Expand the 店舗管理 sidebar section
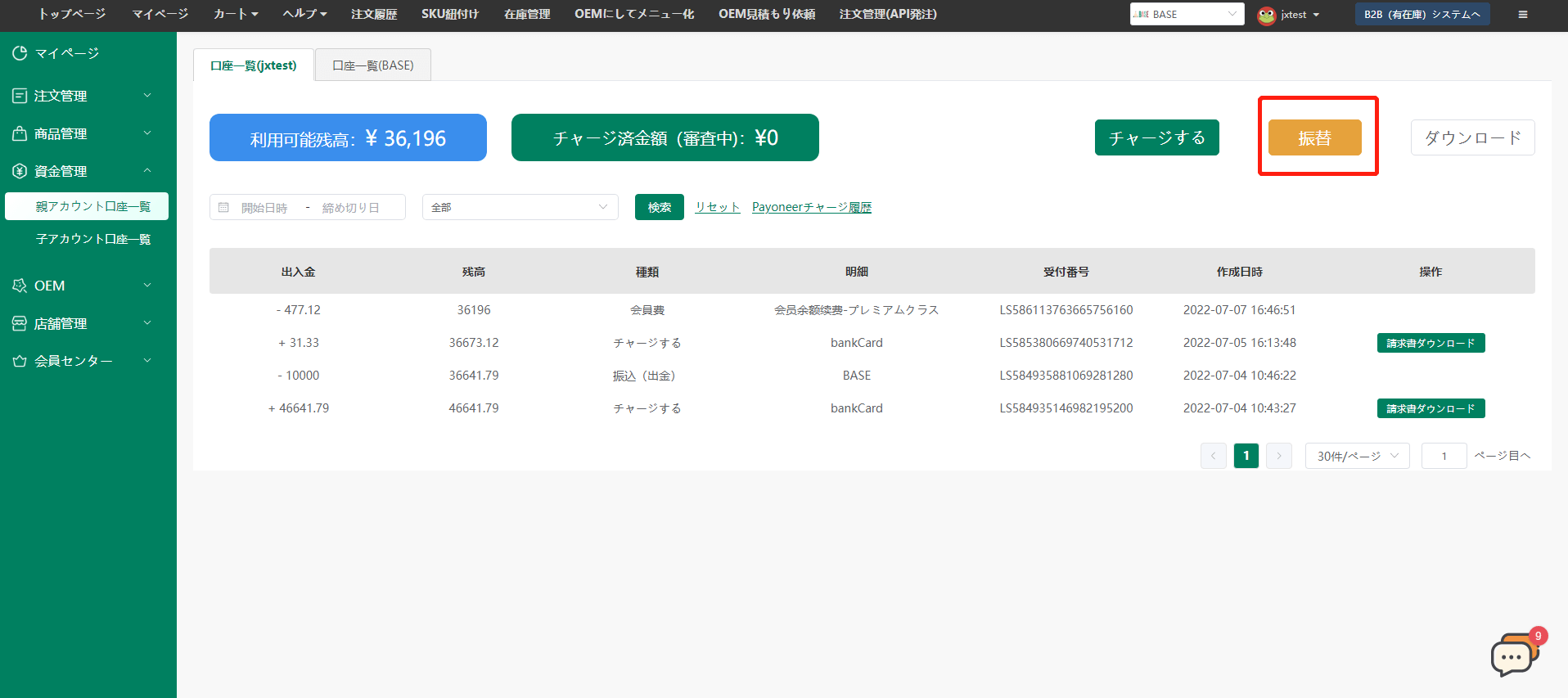This screenshot has width=1568, height=698. coord(147,323)
